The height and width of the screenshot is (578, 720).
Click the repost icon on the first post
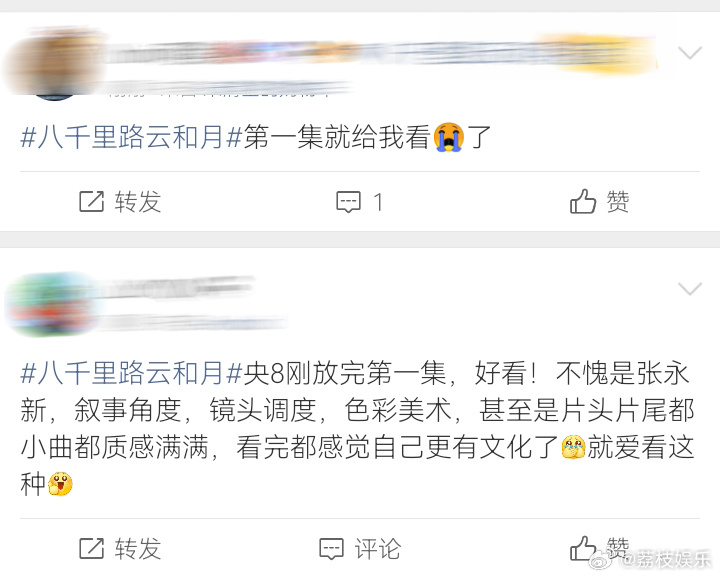pyautogui.click(x=91, y=202)
